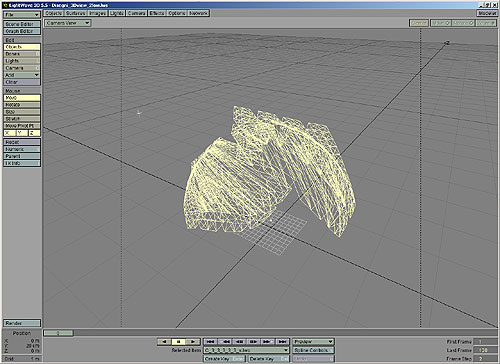
Task: Click the Render button
Action: (x=22, y=323)
